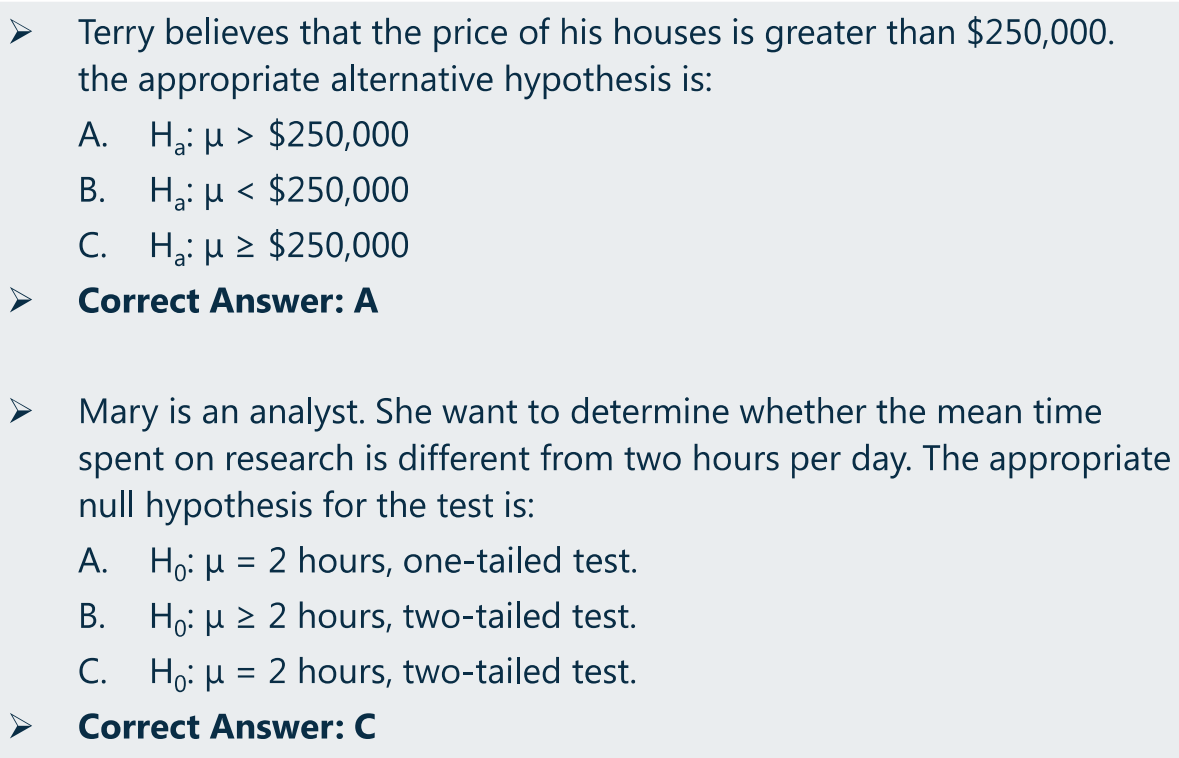1179x758 pixels.
Task: Click the line 'Terry believes that the price'
Action: [596, 33]
